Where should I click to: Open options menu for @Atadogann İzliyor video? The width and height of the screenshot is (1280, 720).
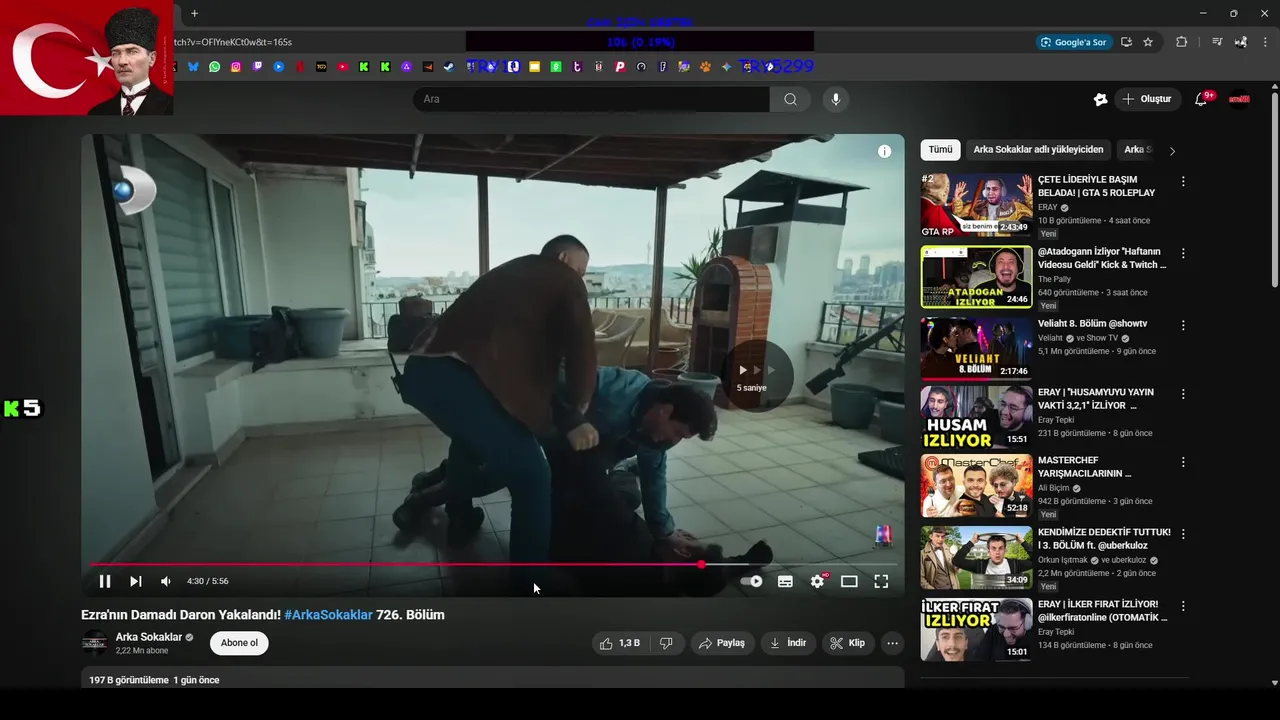click(x=1183, y=254)
